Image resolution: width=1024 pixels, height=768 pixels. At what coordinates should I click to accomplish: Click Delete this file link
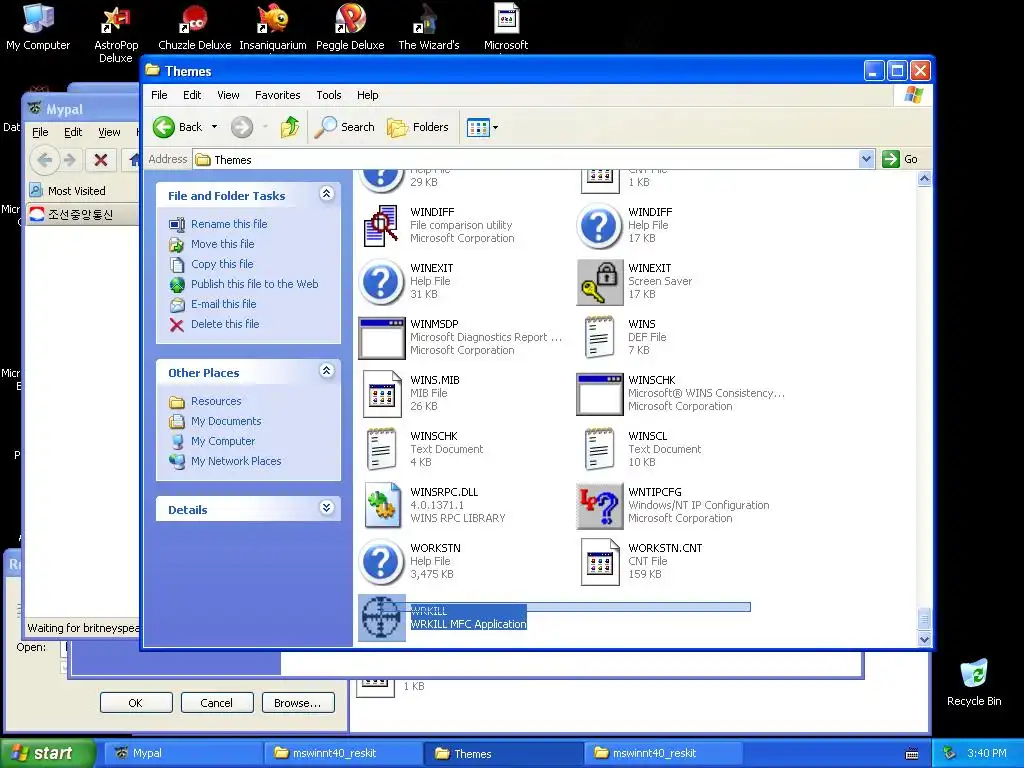pyautogui.click(x=225, y=324)
